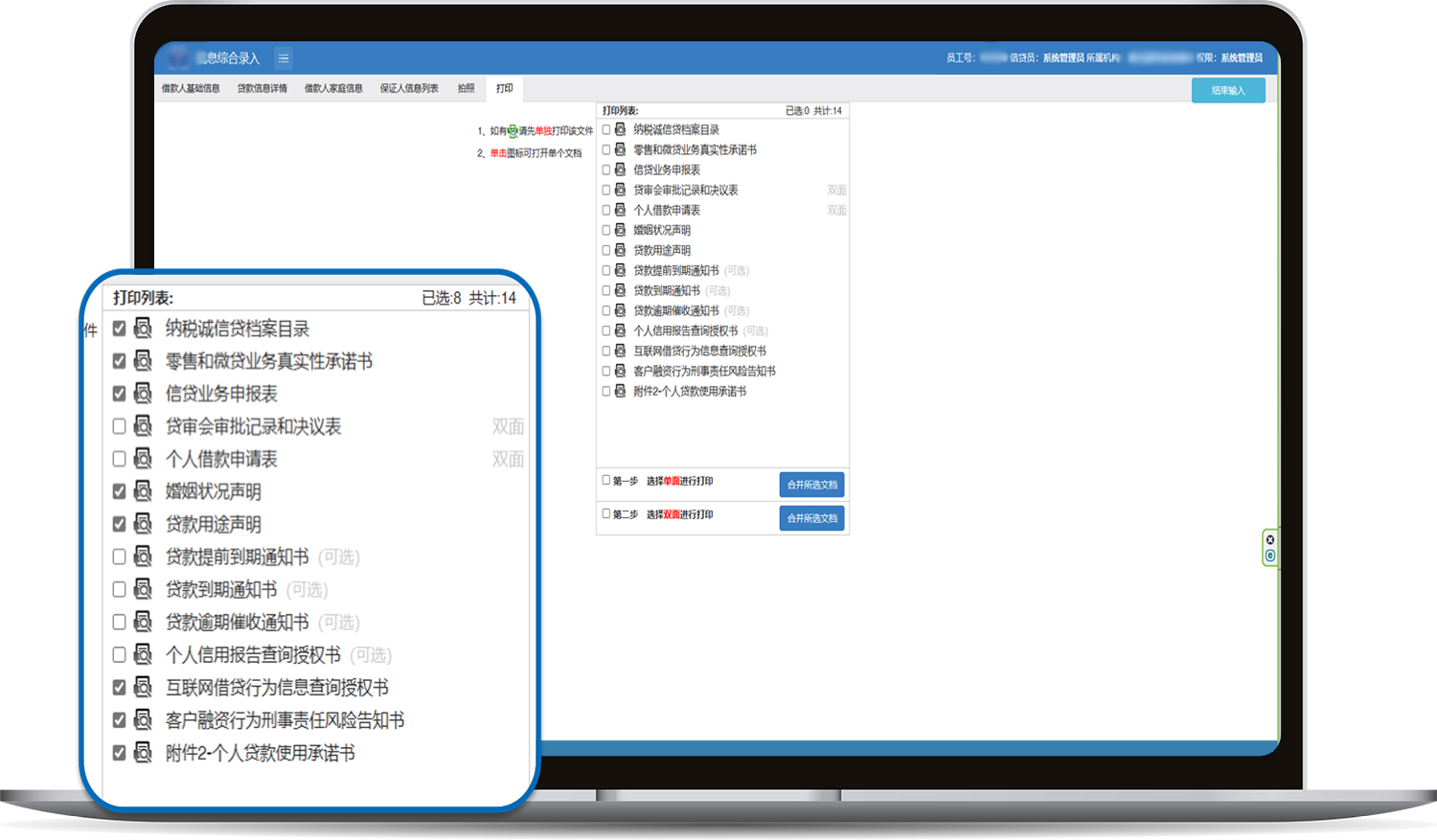Click the 结束输入 button
The height and width of the screenshot is (840, 1437).
click(x=1228, y=89)
